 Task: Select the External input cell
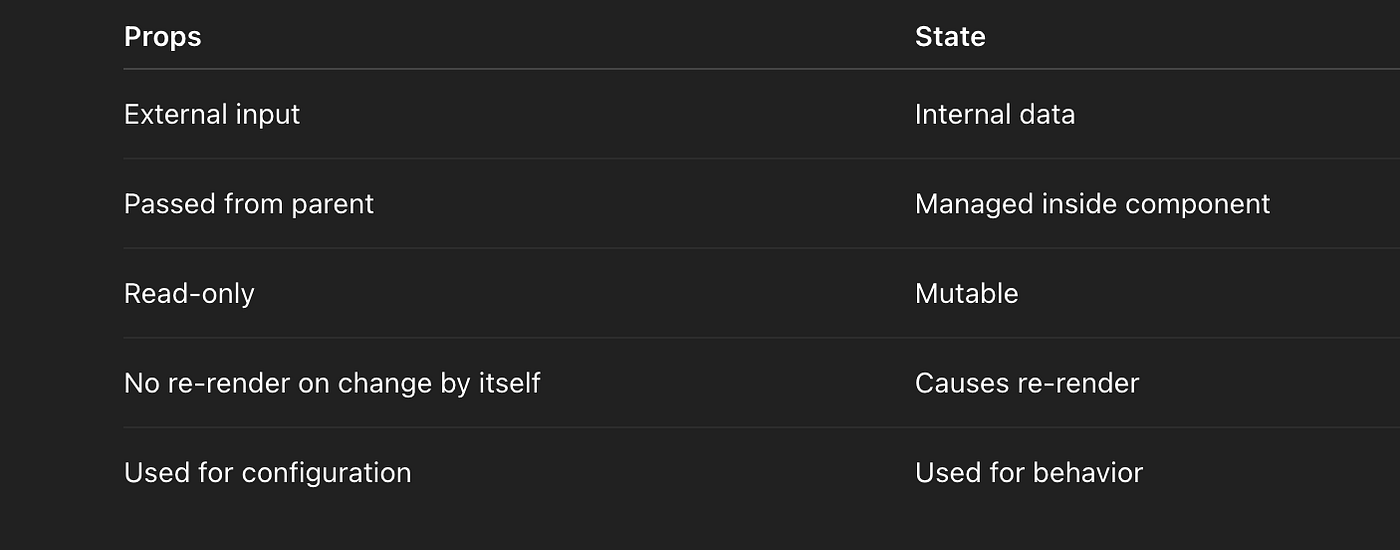point(212,114)
